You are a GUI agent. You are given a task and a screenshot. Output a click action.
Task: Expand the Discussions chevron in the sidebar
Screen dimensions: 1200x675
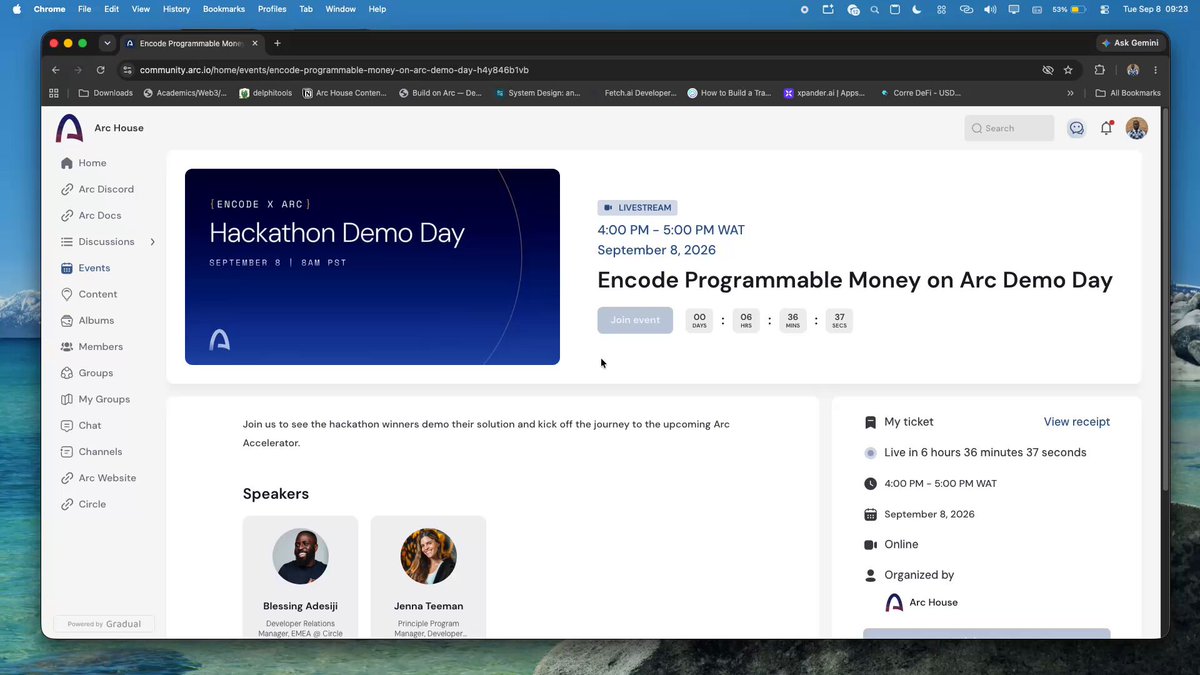pyautogui.click(x=153, y=242)
